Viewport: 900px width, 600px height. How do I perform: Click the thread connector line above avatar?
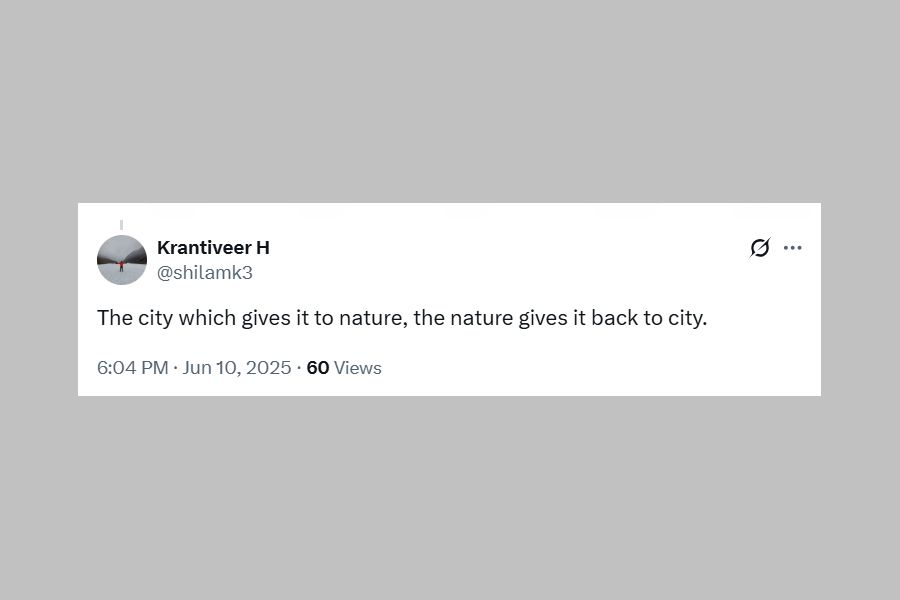121,225
